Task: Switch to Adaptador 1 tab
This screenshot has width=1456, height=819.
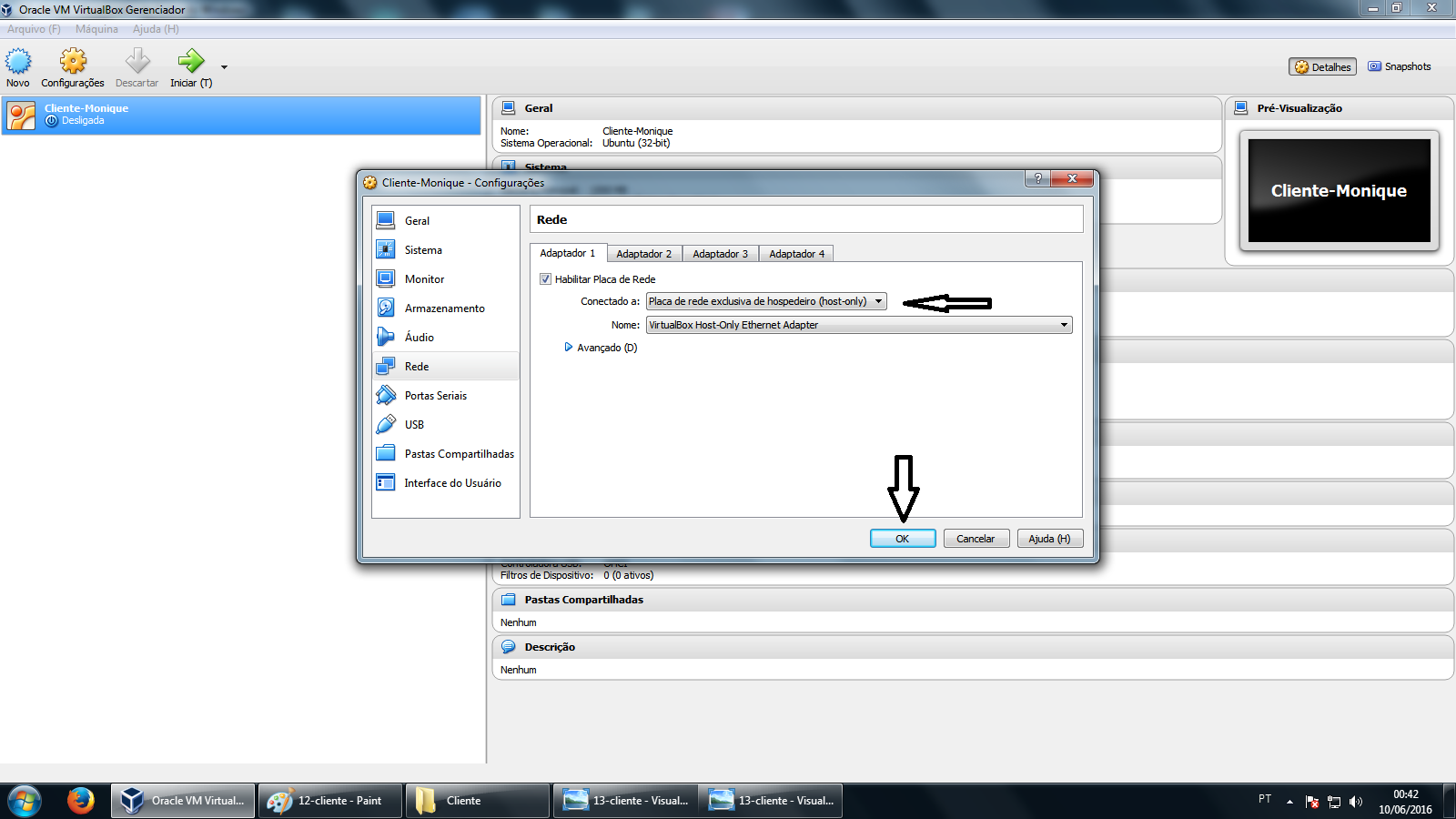Action: click(x=568, y=253)
